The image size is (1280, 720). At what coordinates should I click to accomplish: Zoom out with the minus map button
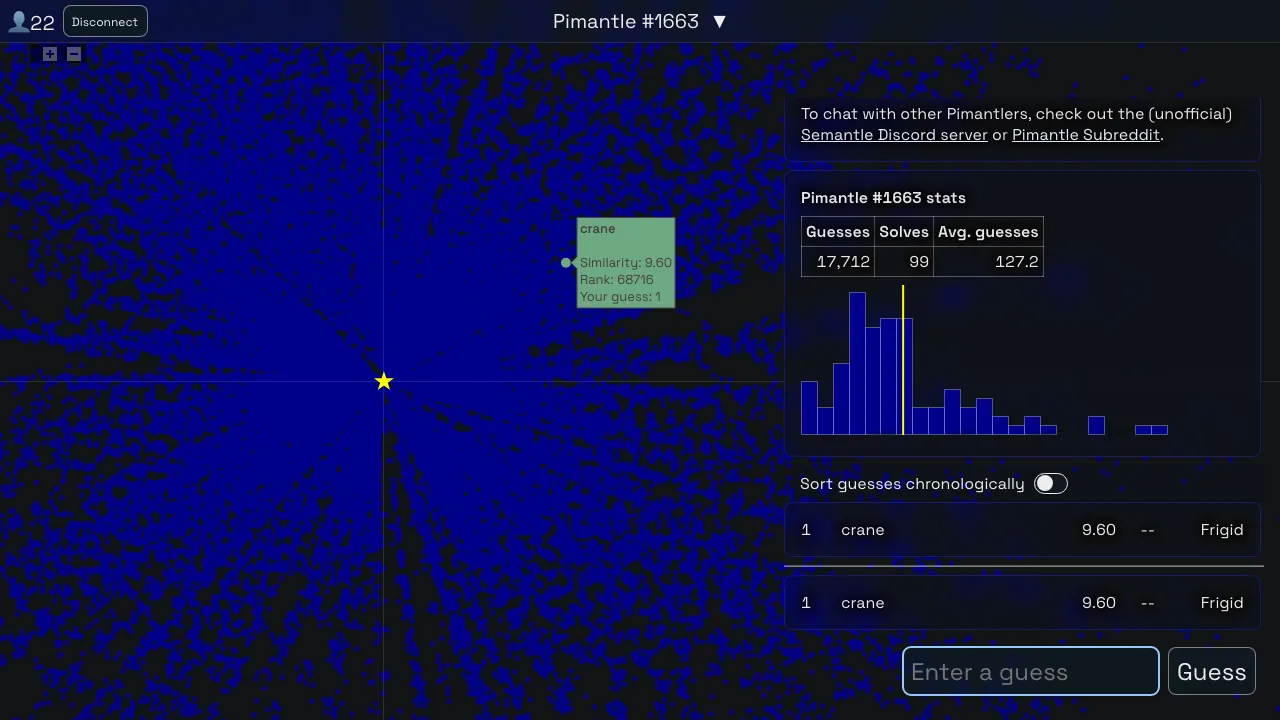point(74,54)
